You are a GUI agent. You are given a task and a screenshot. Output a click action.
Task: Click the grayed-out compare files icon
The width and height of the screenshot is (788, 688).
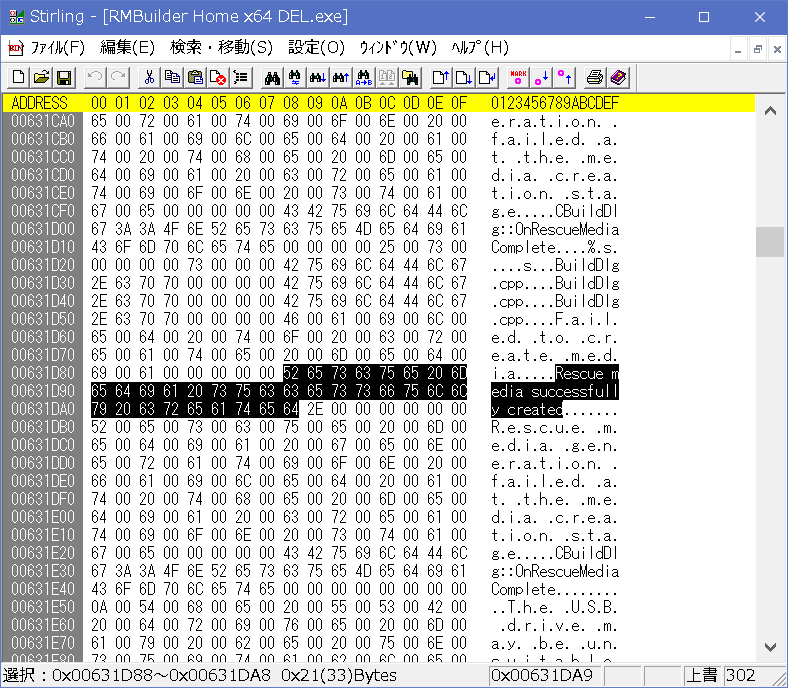point(387,77)
